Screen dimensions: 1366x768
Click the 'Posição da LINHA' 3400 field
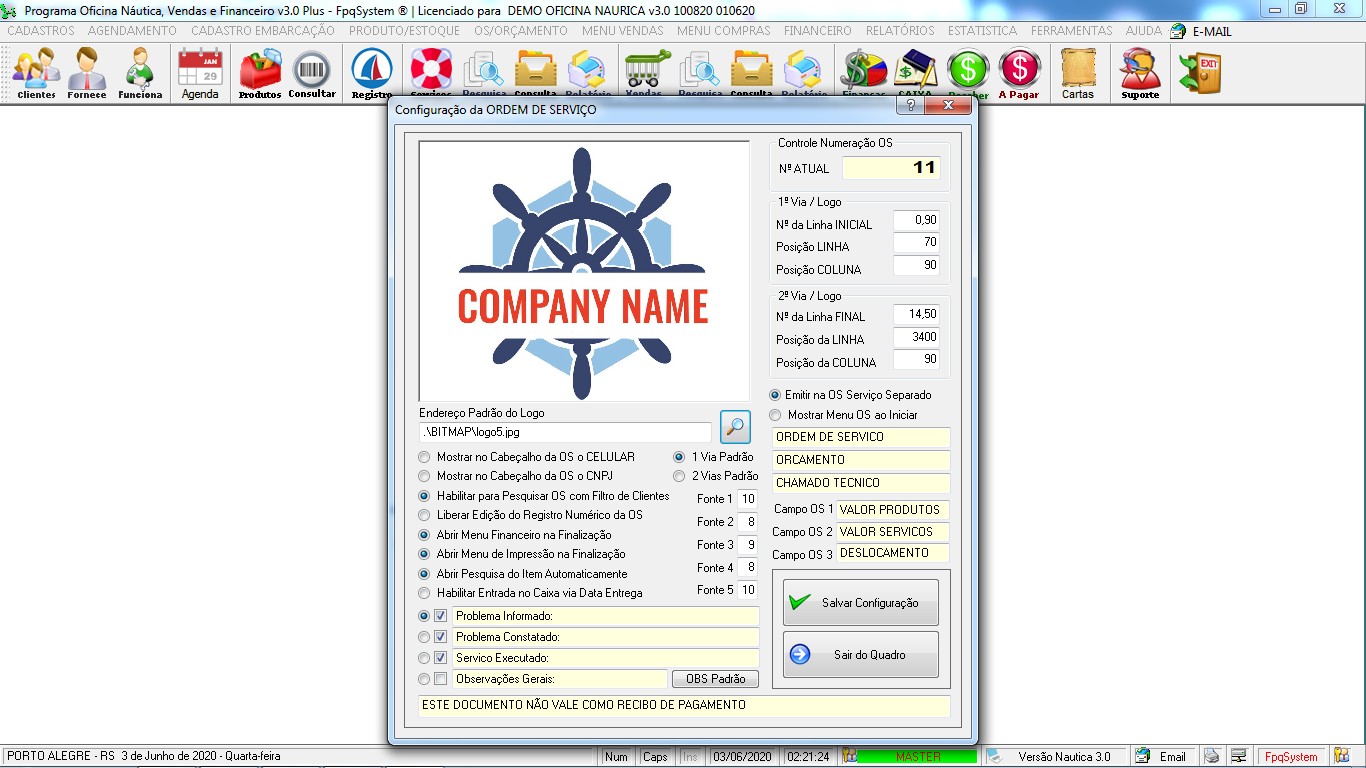[x=917, y=338]
